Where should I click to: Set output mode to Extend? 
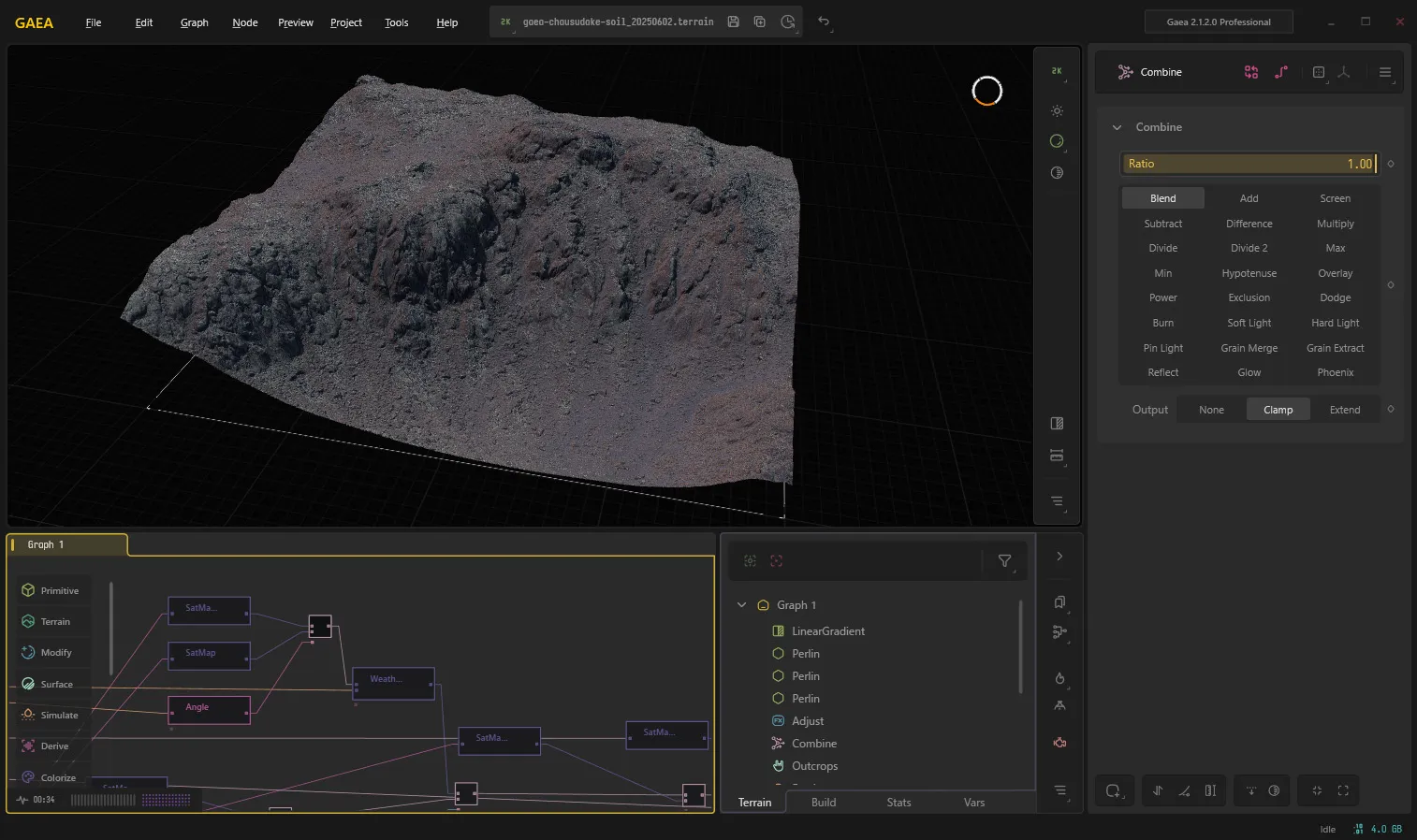coord(1345,410)
